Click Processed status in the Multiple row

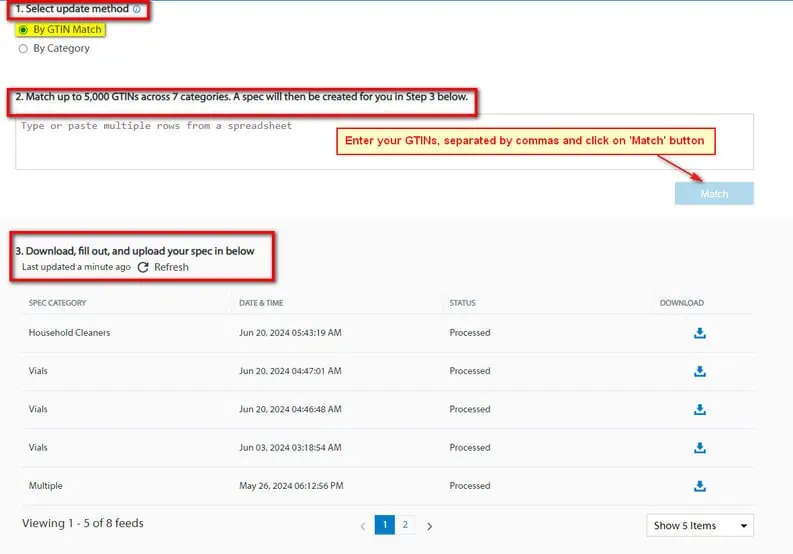click(470, 486)
